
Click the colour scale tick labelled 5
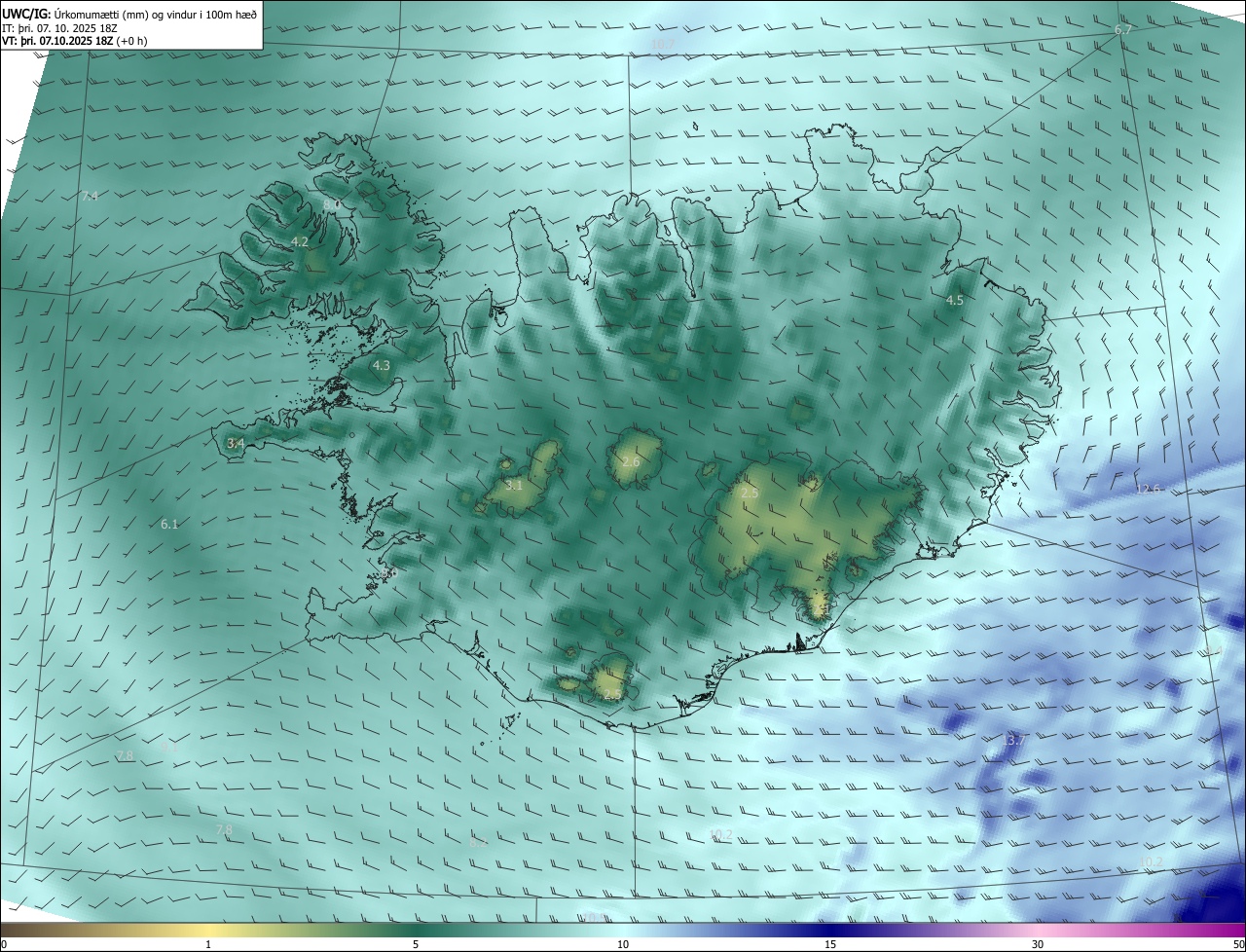(416, 944)
